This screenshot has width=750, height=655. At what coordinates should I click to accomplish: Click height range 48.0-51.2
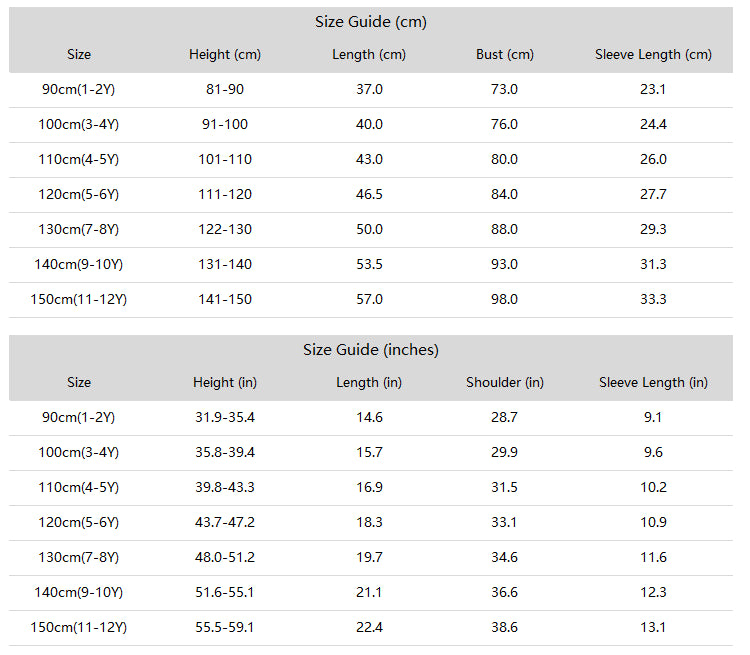[225, 557]
